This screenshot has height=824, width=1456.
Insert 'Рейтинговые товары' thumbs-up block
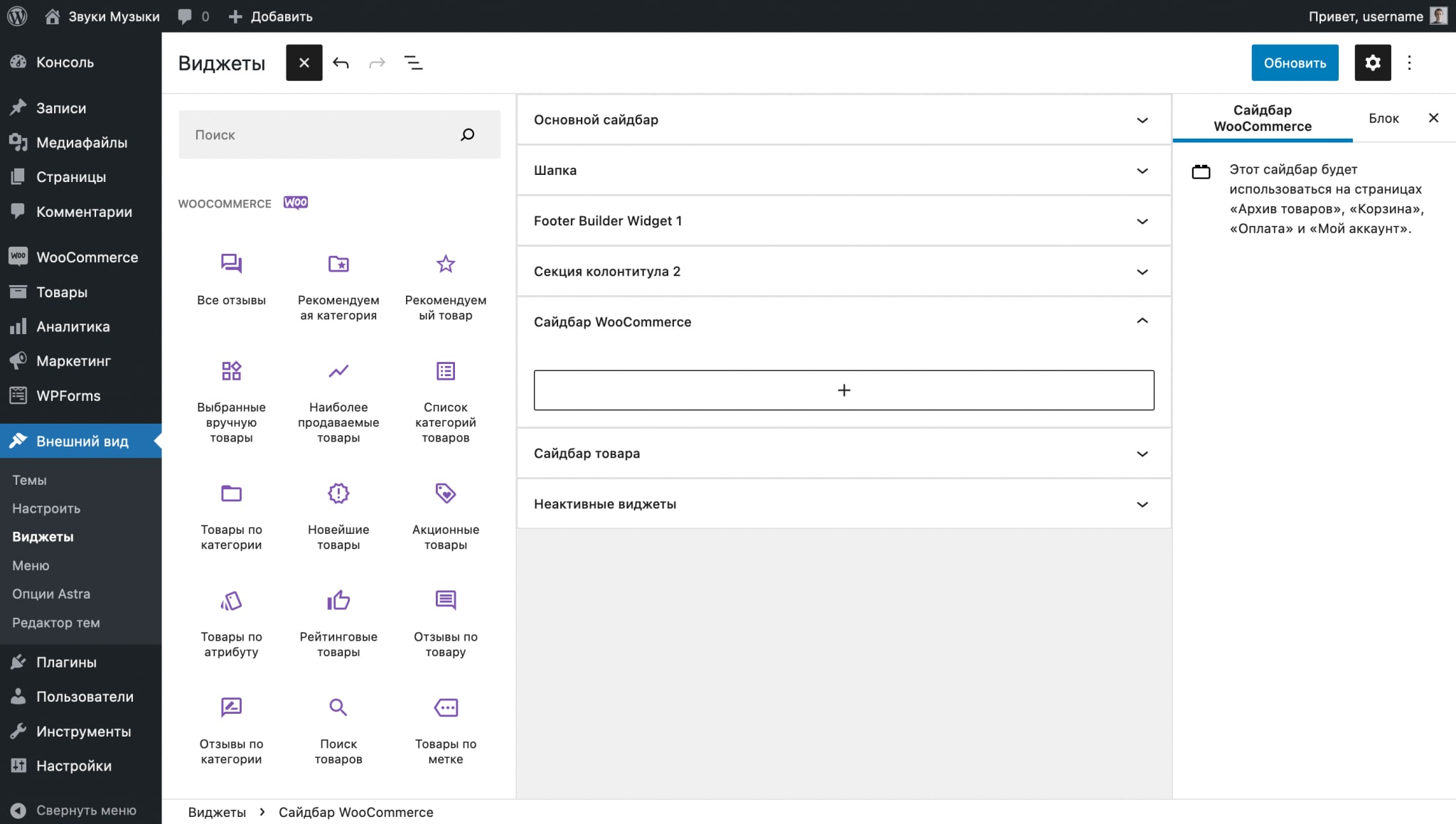click(338, 624)
